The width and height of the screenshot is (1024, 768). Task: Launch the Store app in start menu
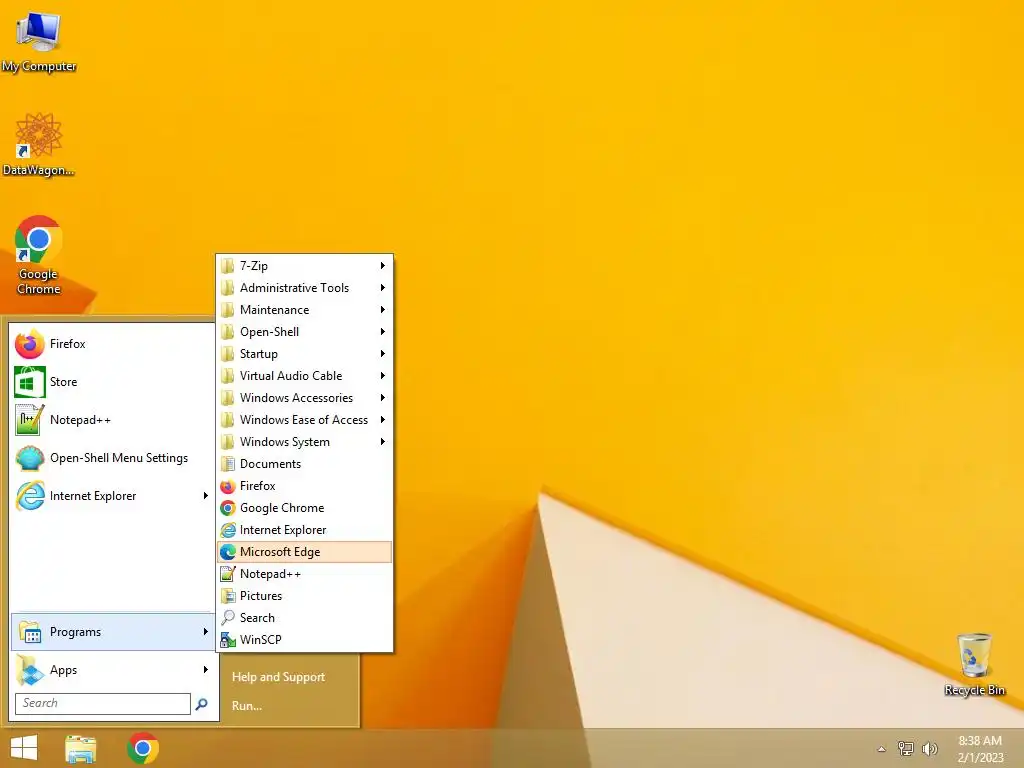click(112, 381)
